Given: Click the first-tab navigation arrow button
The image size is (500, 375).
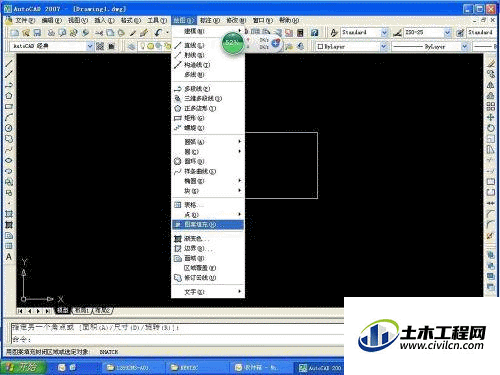Looking at the screenshot, I should pyautogui.click(x=21, y=311).
